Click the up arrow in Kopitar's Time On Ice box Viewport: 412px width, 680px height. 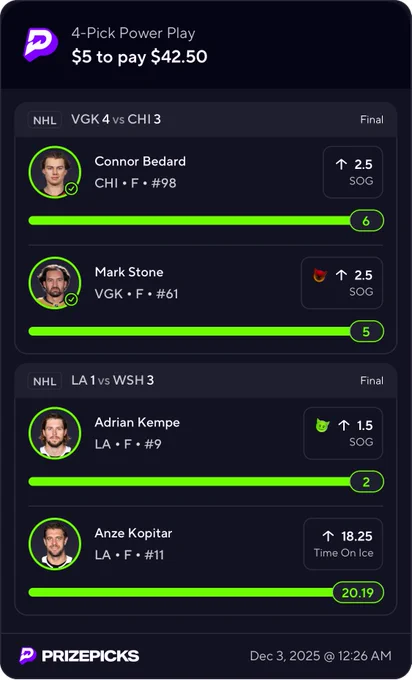[x=328, y=536]
